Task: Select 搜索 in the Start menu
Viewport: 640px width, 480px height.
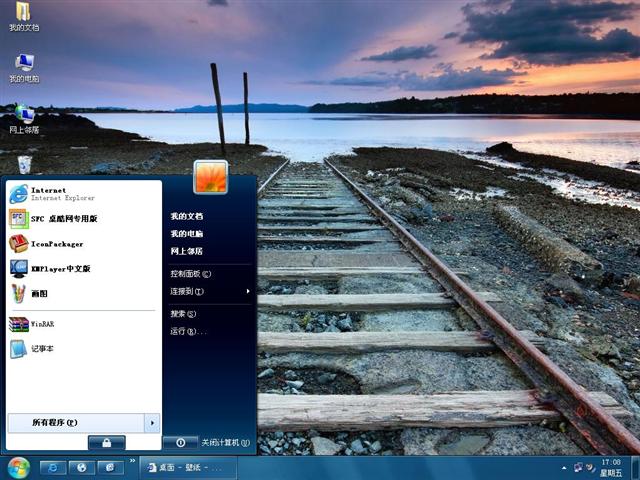Action: tap(183, 313)
